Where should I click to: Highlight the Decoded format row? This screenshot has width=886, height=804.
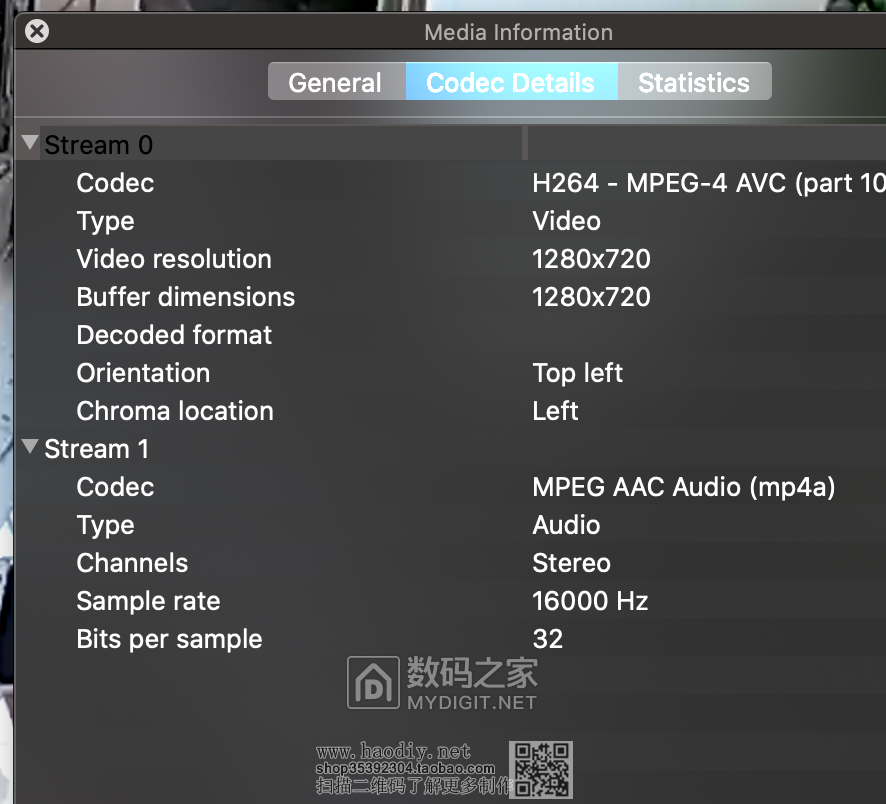pos(174,335)
